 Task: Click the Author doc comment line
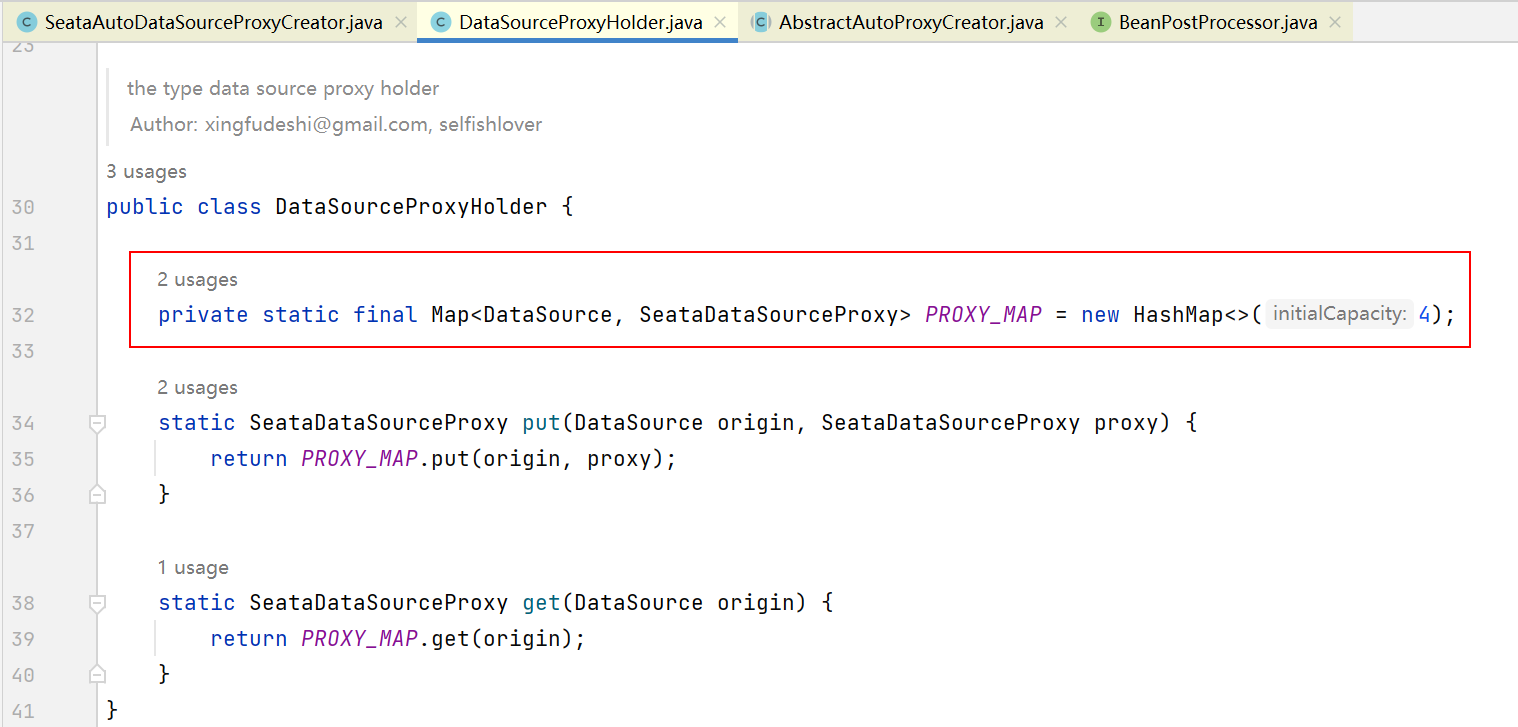tap(336, 125)
